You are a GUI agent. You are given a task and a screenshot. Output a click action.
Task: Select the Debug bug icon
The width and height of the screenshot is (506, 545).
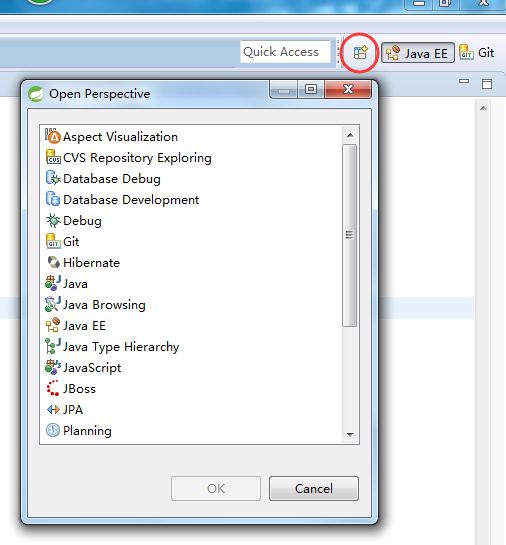[x=53, y=220]
